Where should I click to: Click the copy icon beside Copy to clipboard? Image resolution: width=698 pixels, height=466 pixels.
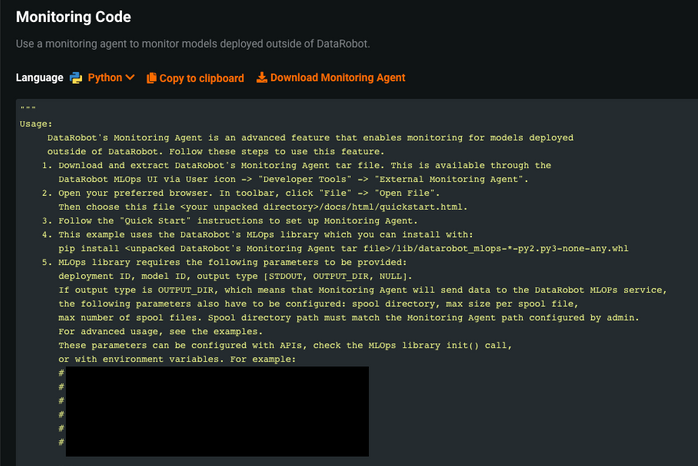(152, 78)
